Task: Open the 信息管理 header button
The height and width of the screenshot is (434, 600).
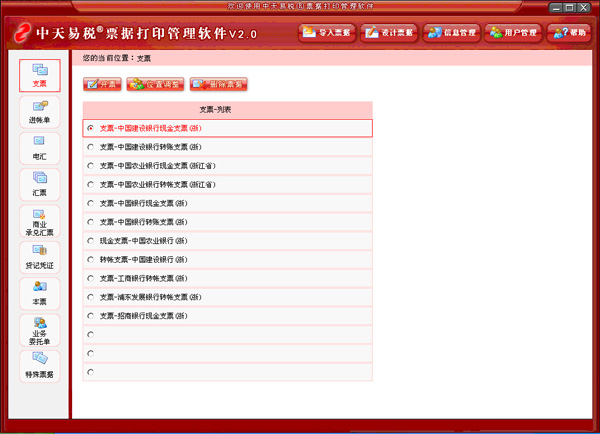Action: tap(452, 33)
